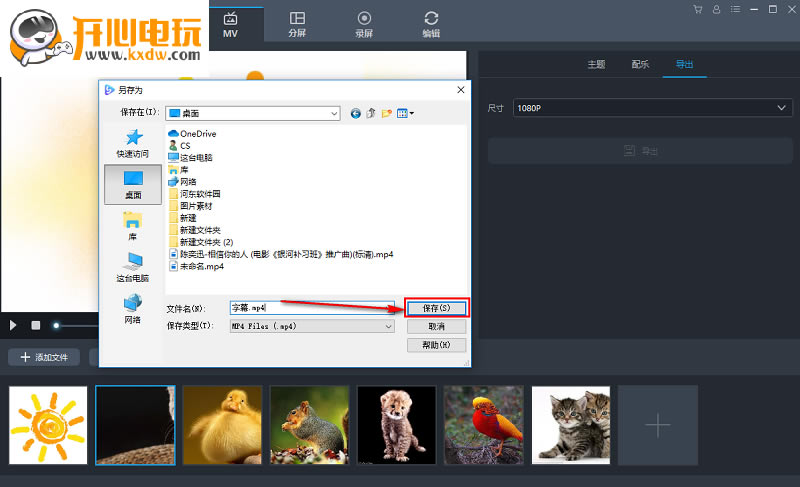Create a new folder in dialog
The width and height of the screenshot is (800, 487).
pos(386,113)
